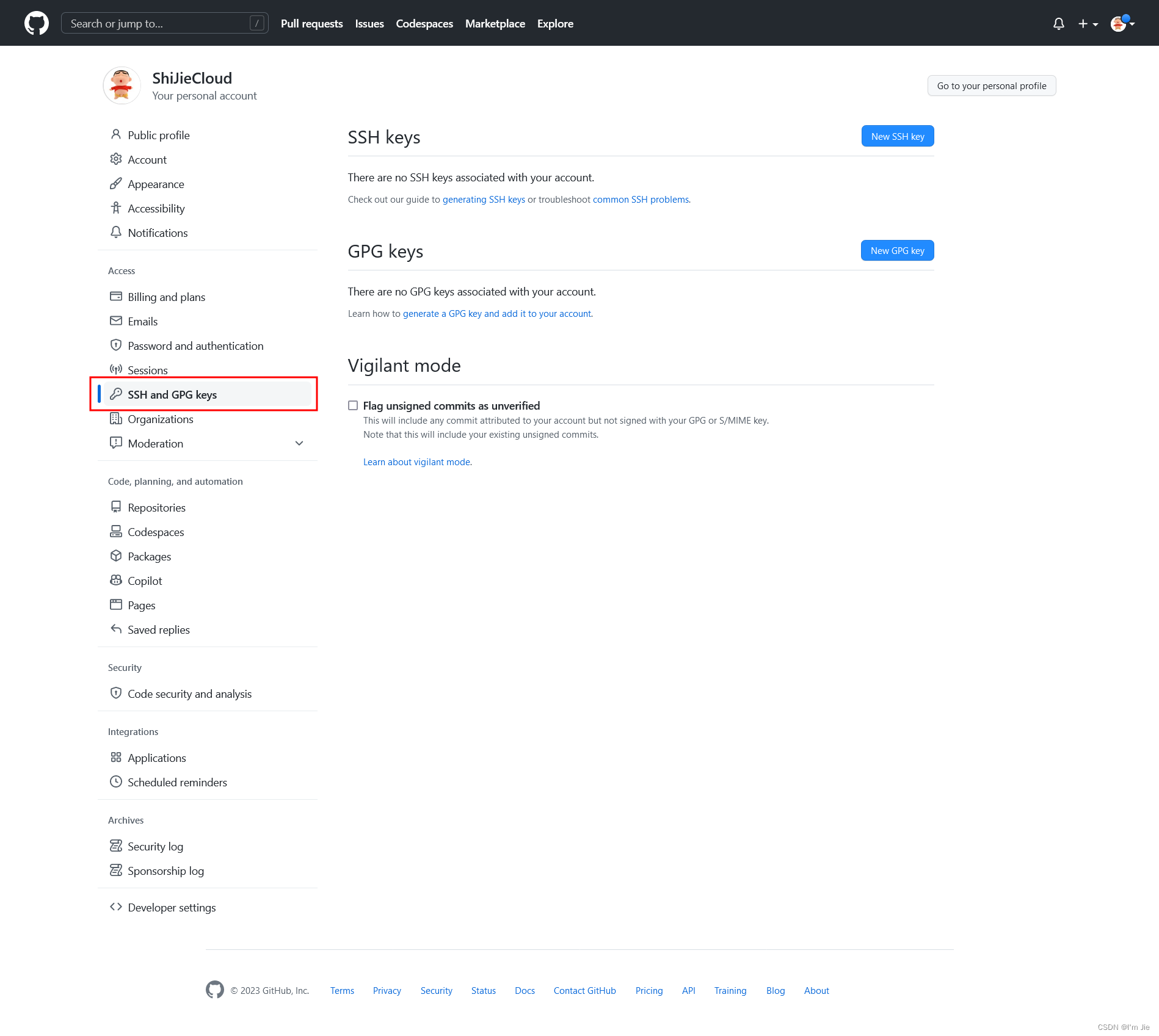Image resolution: width=1159 pixels, height=1036 pixels.
Task: Click the Packages box icon
Action: 116,556
